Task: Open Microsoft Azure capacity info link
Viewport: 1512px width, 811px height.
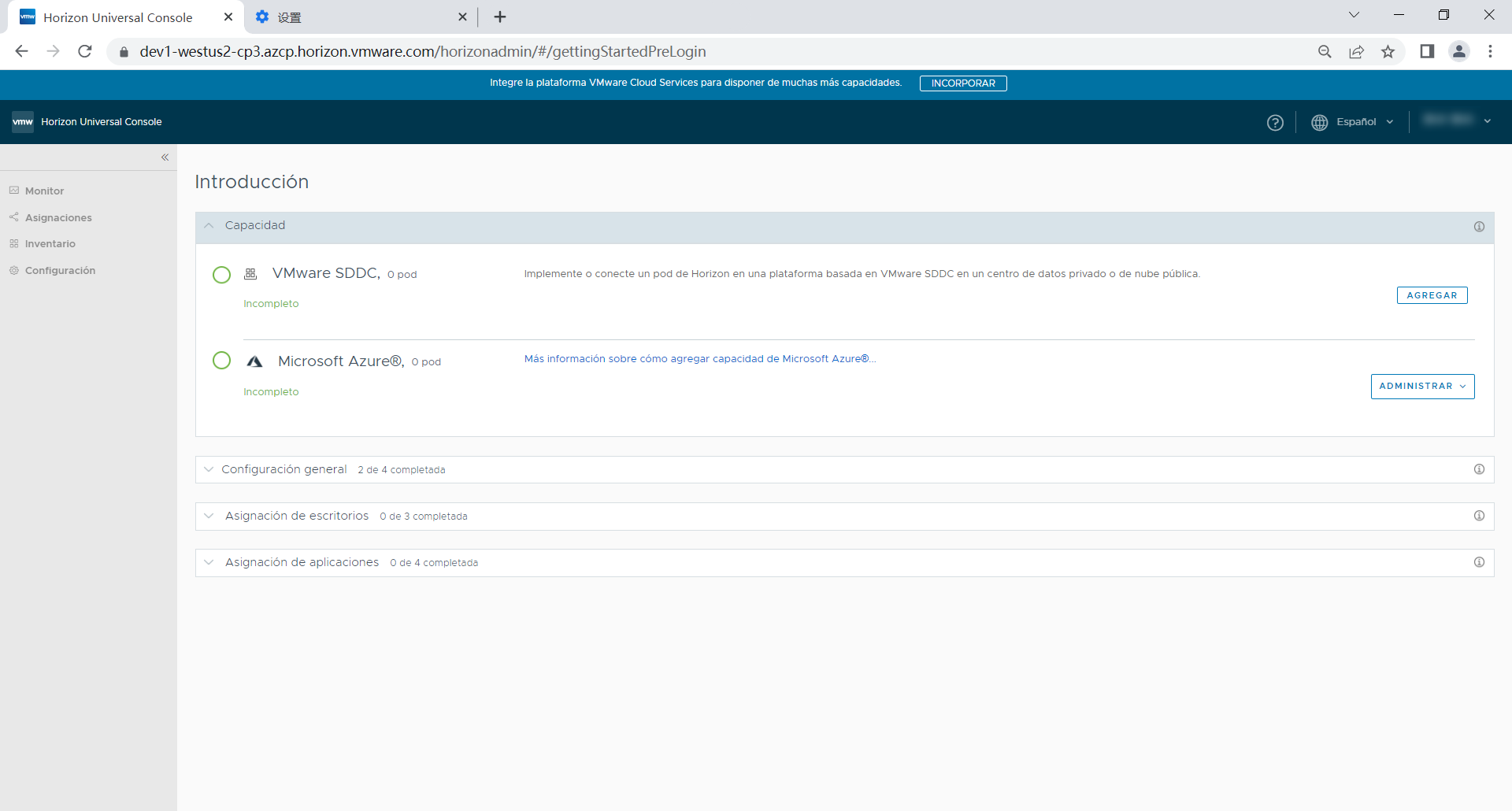Action: pyautogui.click(x=700, y=359)
